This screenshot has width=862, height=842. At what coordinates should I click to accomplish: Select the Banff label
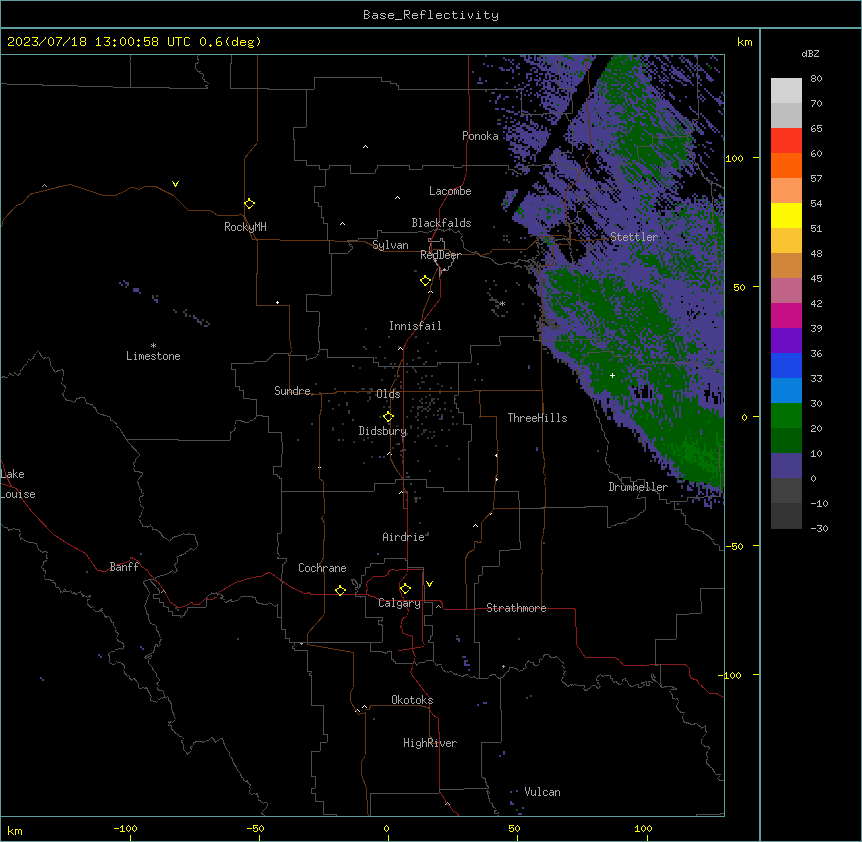pos(124,567)
